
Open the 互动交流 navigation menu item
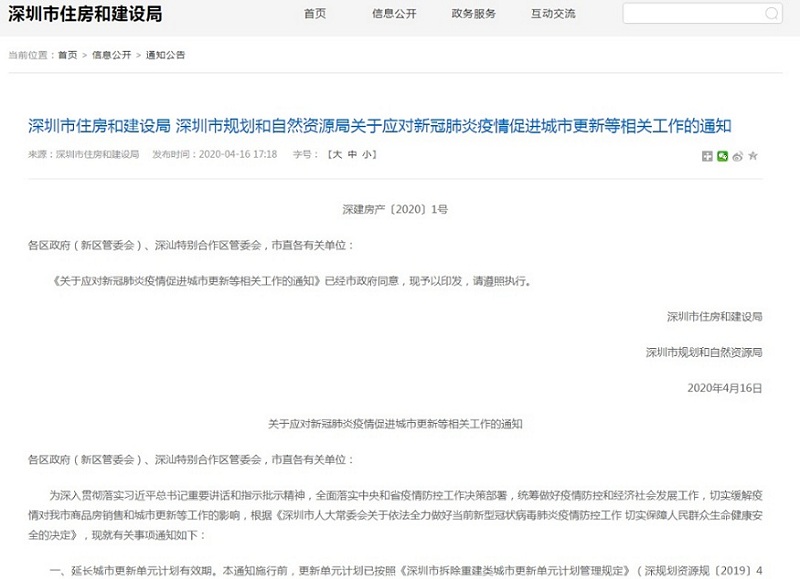tap(553, 14)
